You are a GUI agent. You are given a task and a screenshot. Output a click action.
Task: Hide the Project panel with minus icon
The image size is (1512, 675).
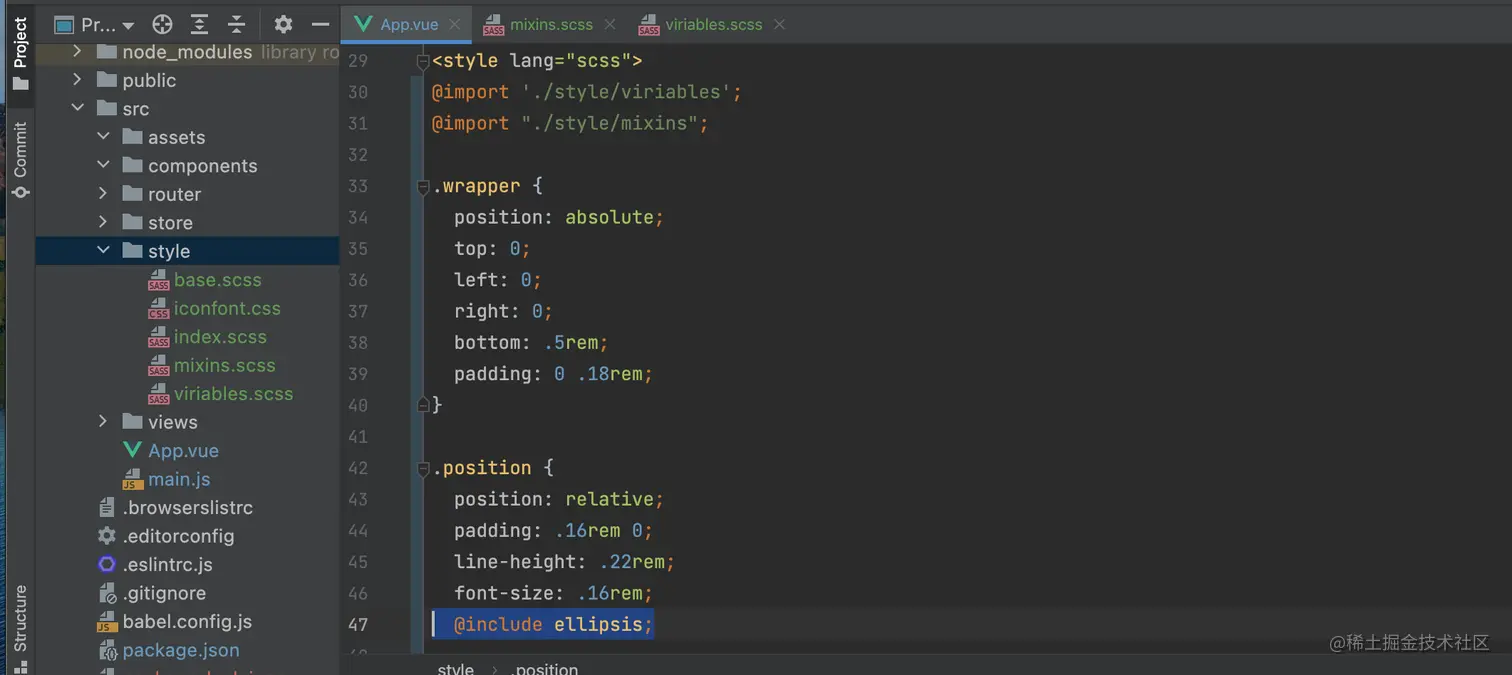pyautogui.click(x=320, y=24)
